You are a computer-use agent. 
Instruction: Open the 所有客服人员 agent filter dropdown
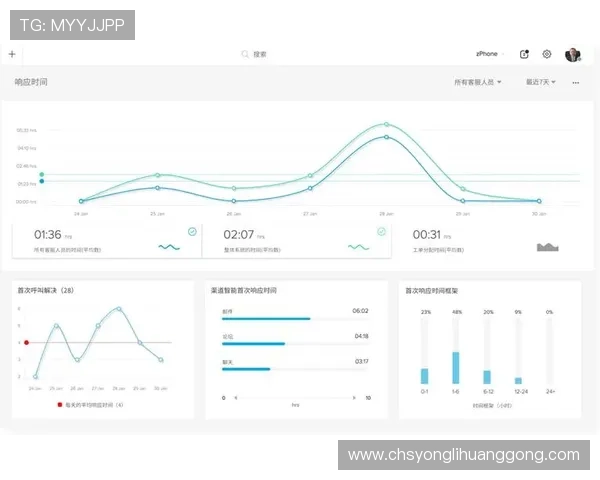(x=478, y=82)
